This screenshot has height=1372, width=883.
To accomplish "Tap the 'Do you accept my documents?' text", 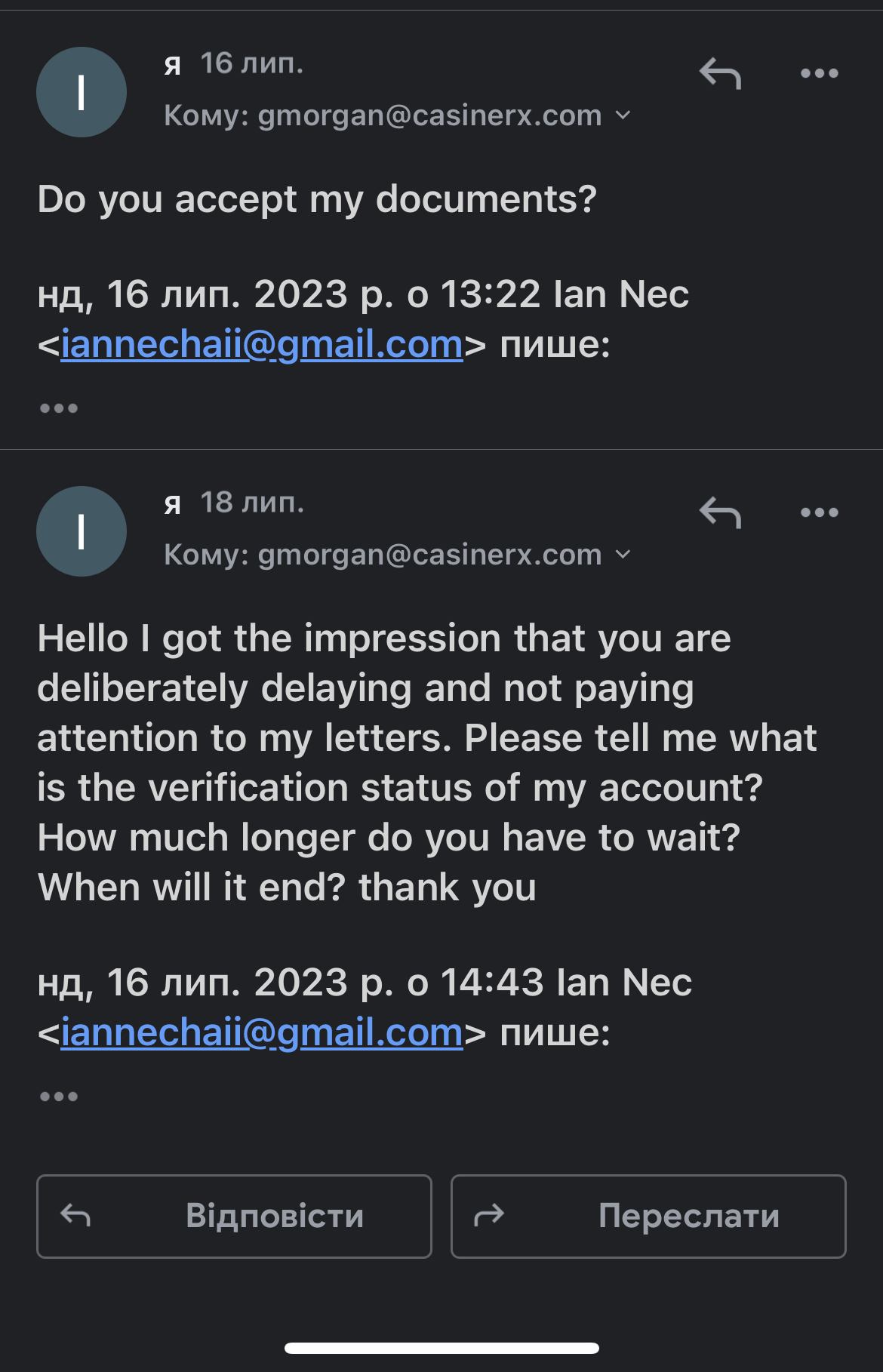I will [x=317, y=200].
